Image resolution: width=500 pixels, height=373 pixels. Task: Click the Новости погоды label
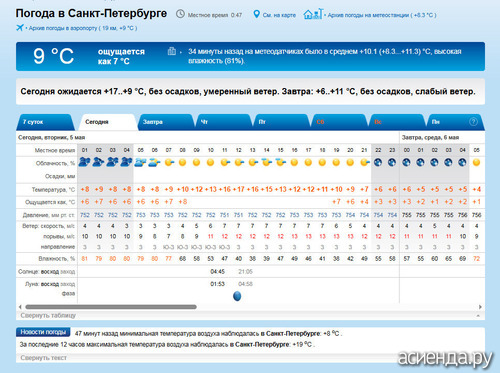[43, 332]
